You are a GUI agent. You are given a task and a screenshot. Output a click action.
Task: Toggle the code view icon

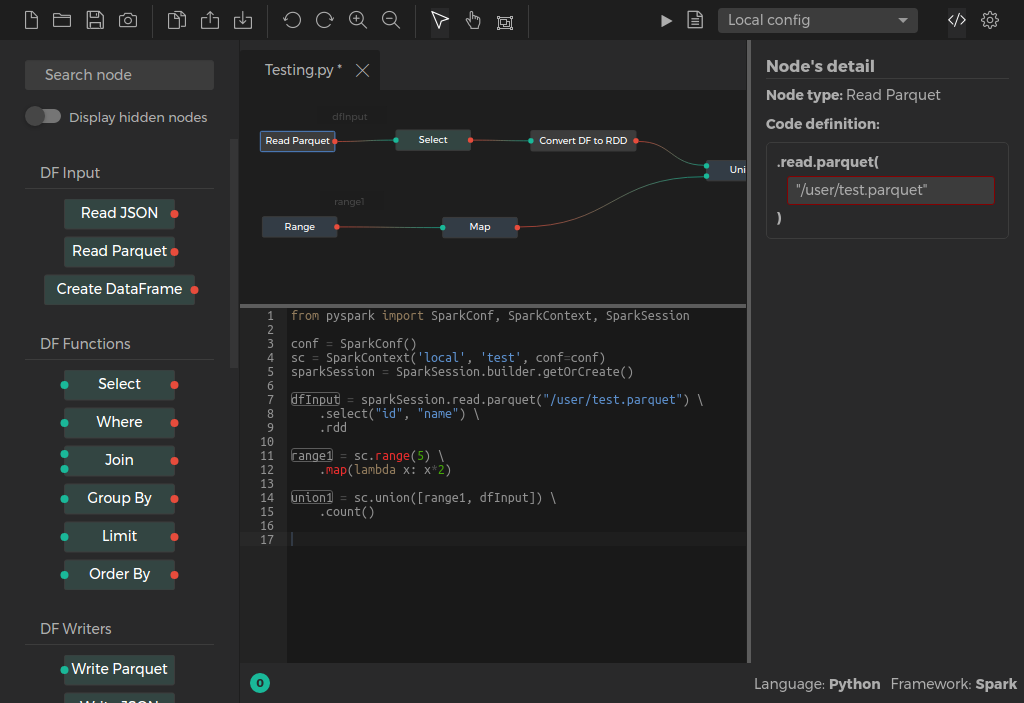point(957,20)
